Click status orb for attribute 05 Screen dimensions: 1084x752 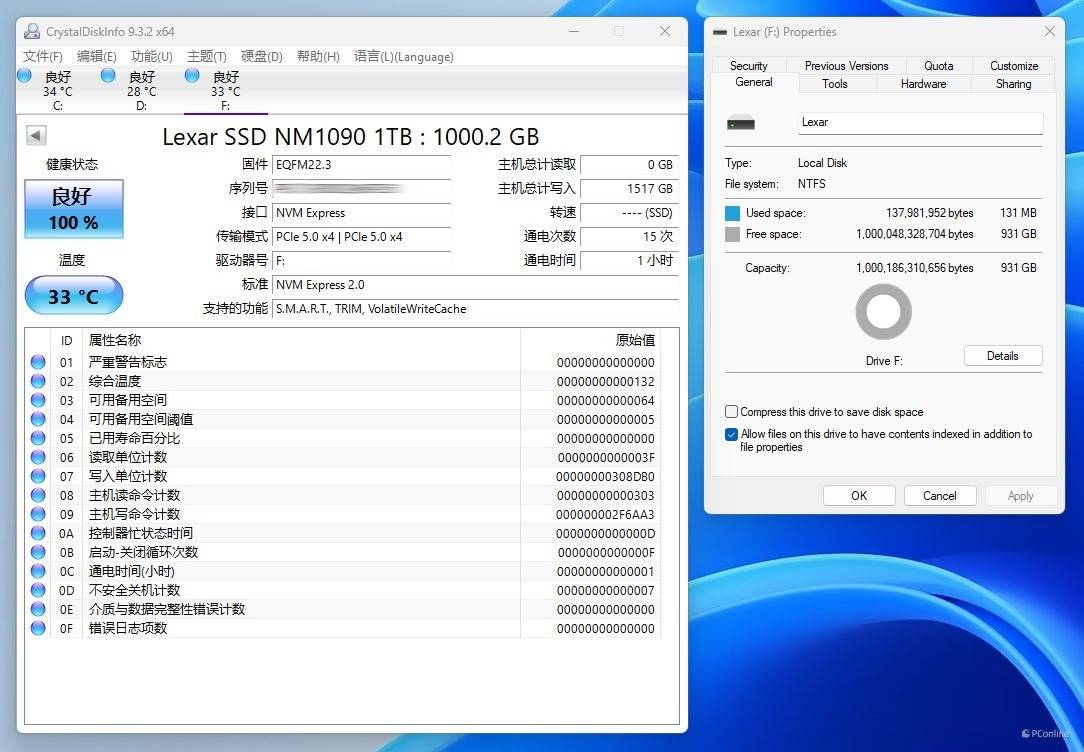(x=38, y=438)
